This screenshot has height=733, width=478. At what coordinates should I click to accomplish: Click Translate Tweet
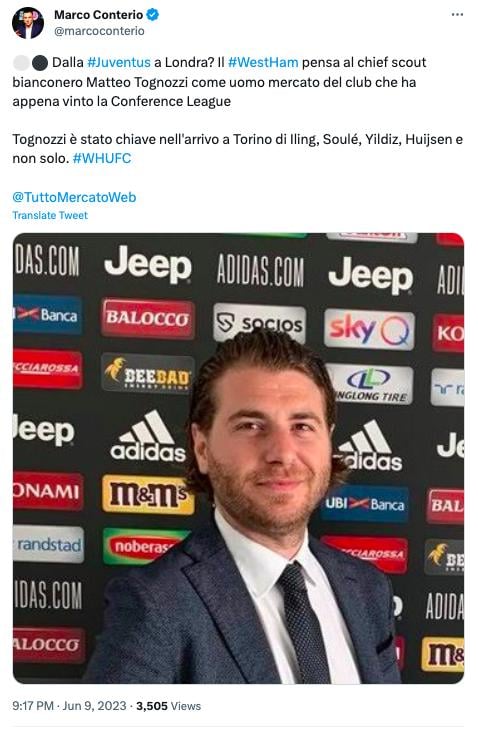click(50, 216)
